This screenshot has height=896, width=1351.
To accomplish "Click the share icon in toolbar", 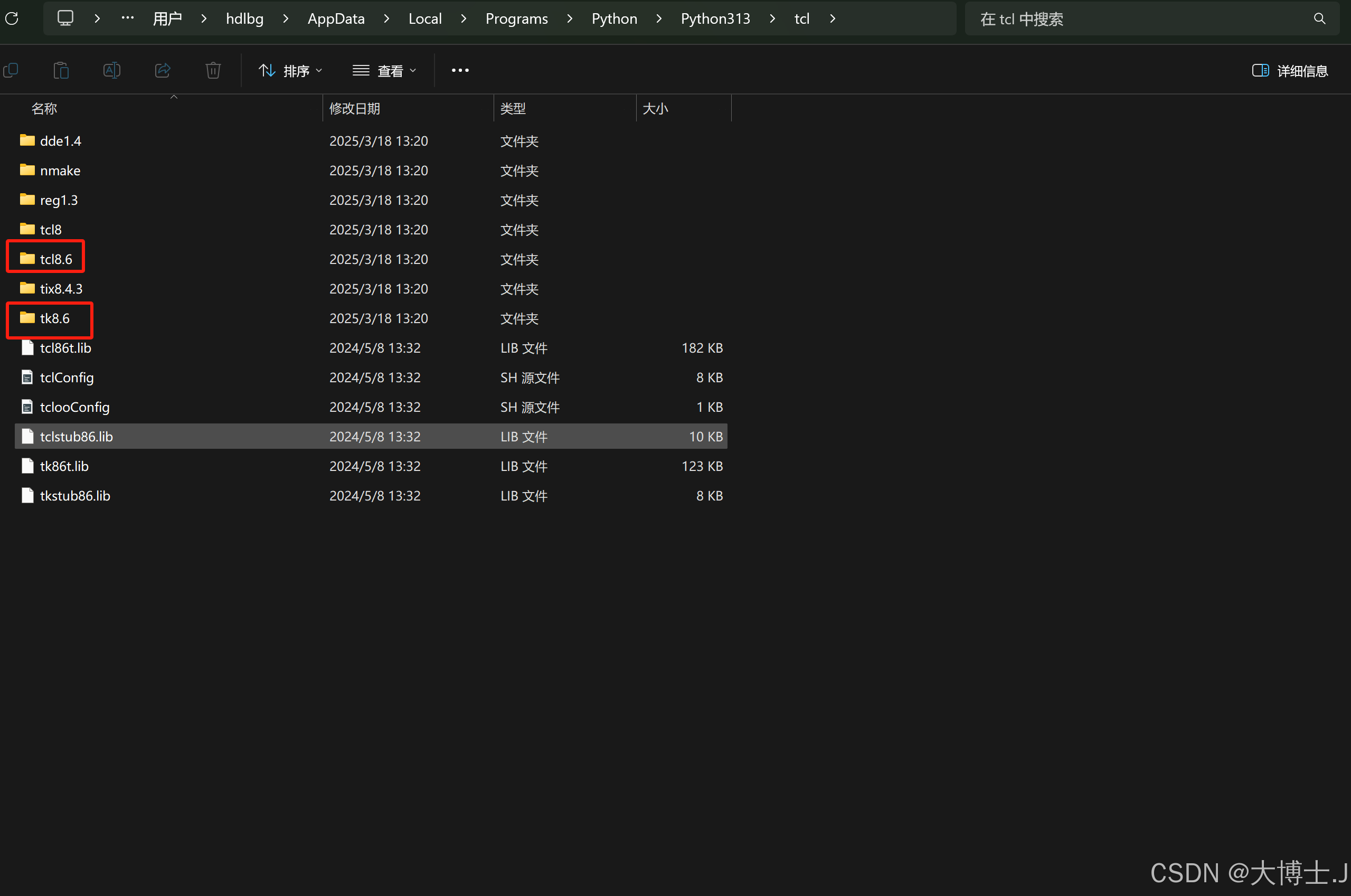I will pyautogui.click(x=163, y=70).
